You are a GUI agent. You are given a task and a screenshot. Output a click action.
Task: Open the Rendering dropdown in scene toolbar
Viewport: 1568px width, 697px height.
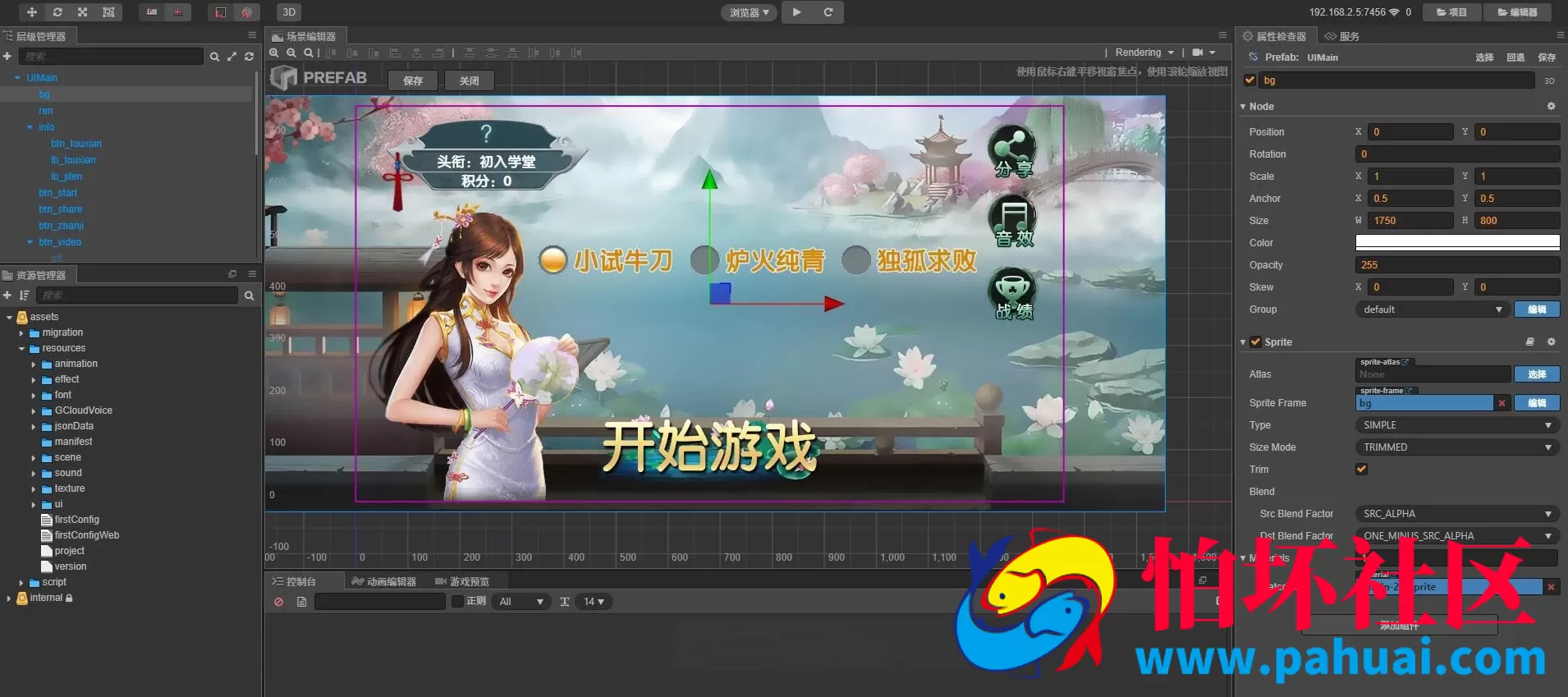pyautogui.click(x=1144, y=53)
